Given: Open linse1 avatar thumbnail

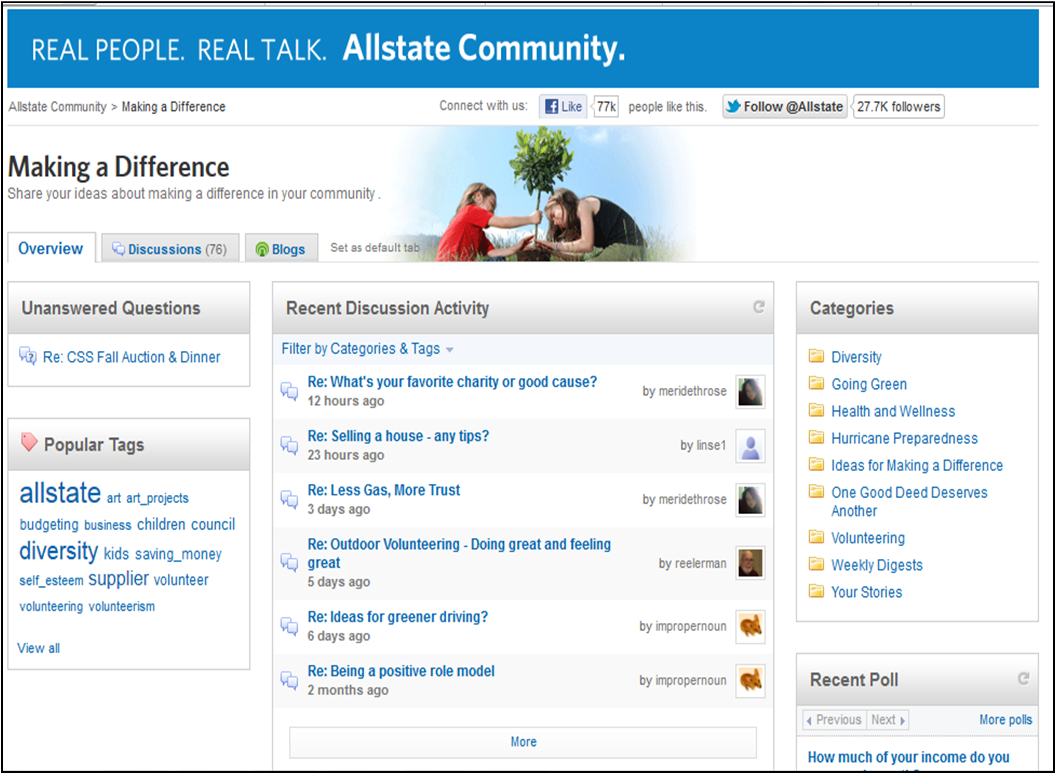Looking at the screenshot, I should pos(750,446).
